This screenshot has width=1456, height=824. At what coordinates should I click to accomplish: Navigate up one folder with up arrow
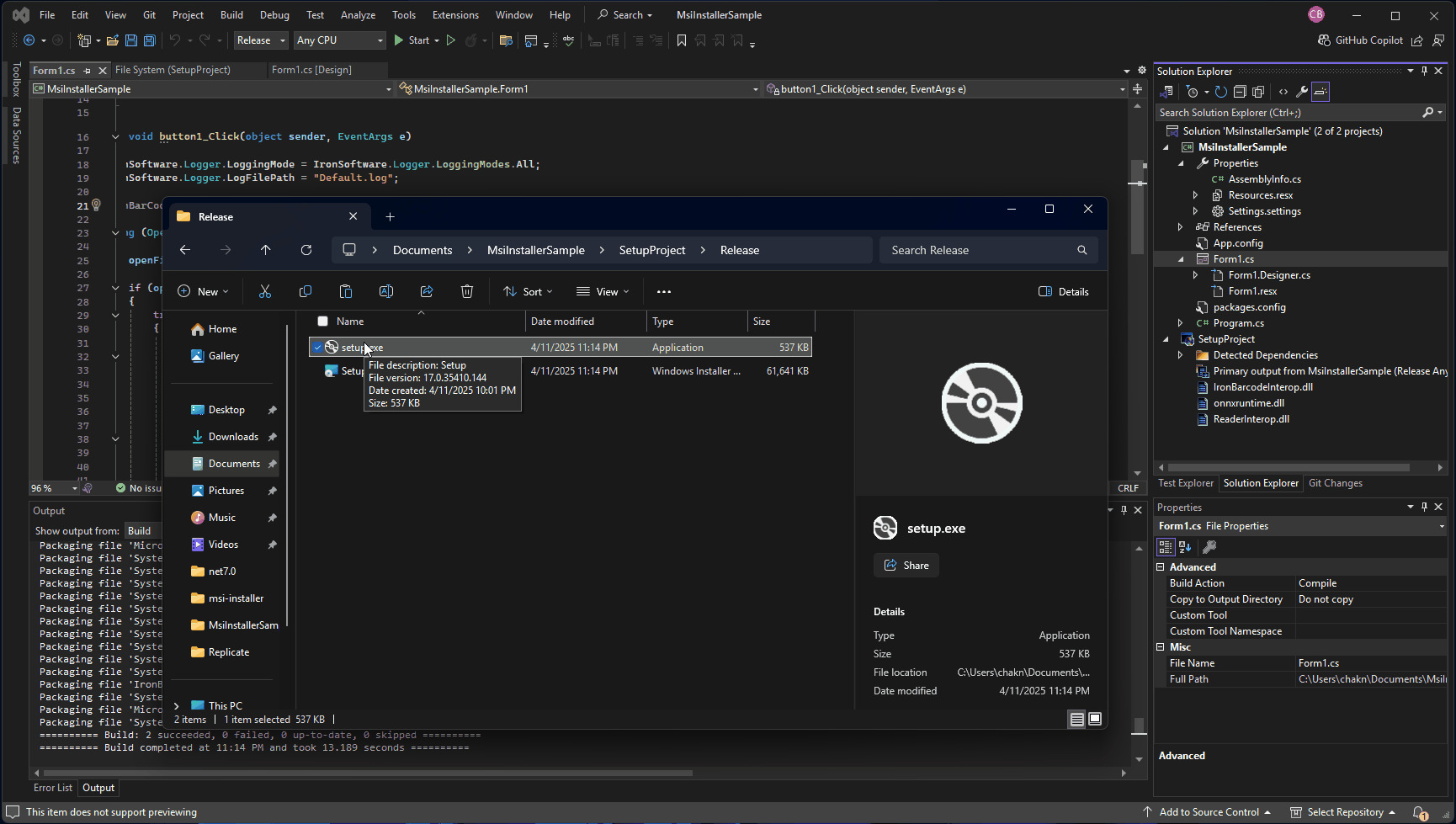pos(266,250)
